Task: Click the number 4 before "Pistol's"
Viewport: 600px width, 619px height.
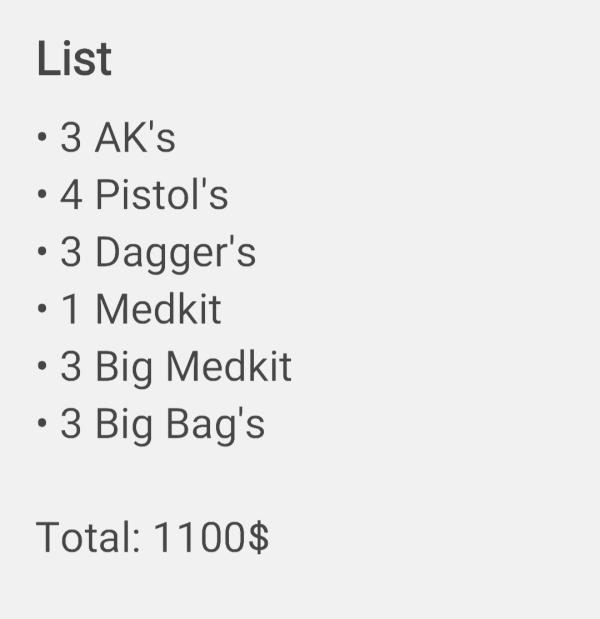Action: pyautogui.click(x=71, y=195)
